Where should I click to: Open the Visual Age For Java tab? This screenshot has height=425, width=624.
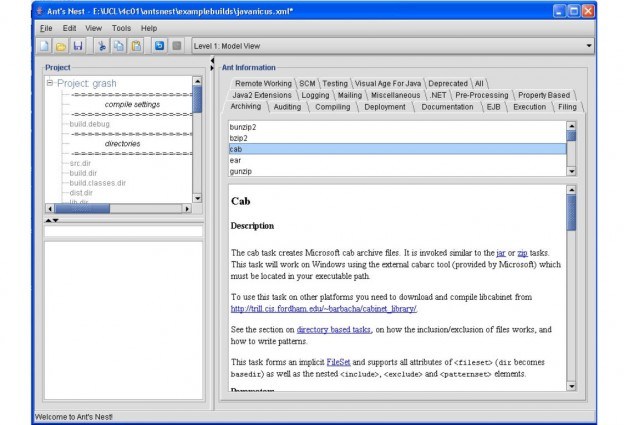click(388, 83)
